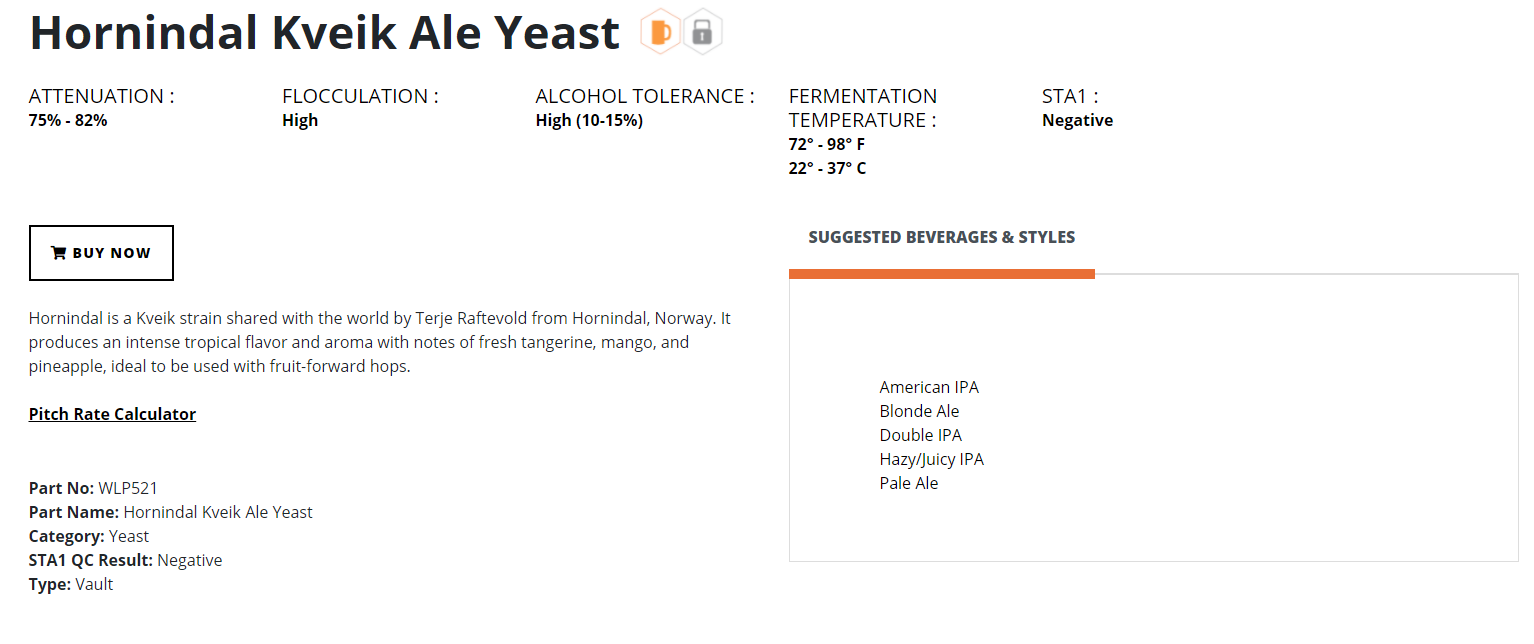Click the shopping cart icon in Buy Now
The height and width of the screenshot is (644, 1534).
58,253
